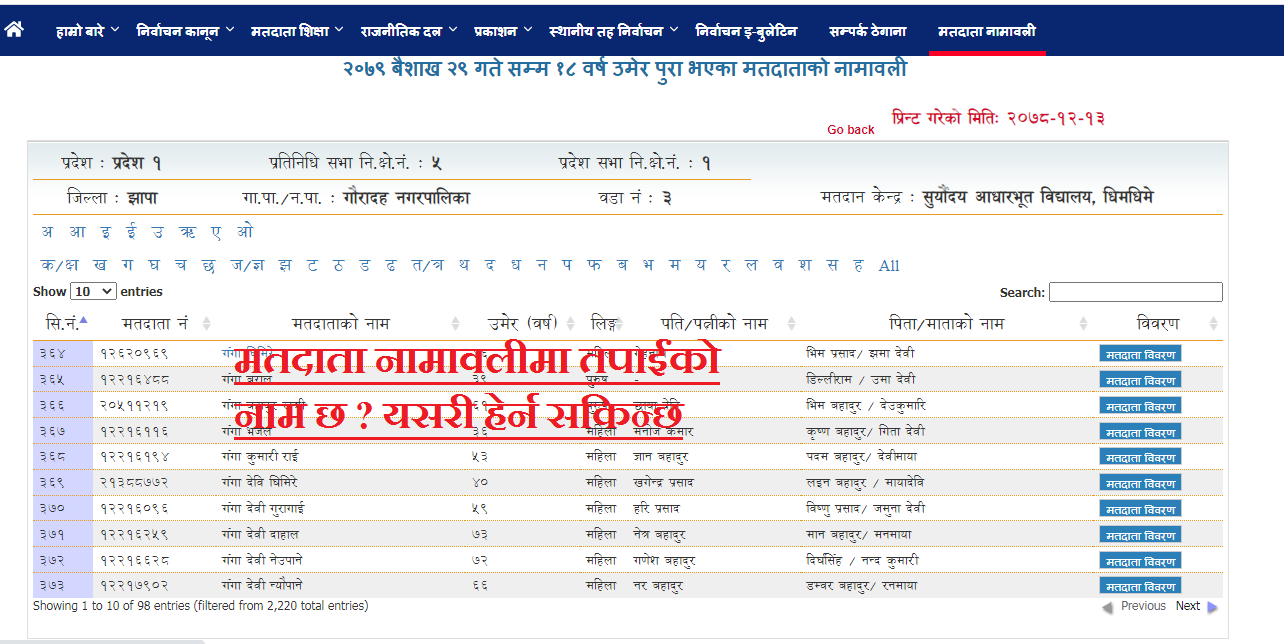Filter names by letter प

tap(567, 265)
